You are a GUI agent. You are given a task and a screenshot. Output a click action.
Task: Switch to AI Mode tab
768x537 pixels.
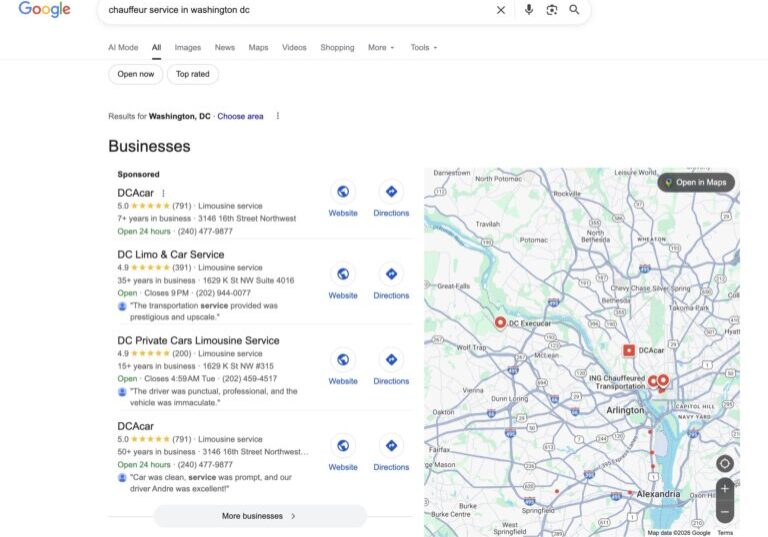[x=123, y=48]
